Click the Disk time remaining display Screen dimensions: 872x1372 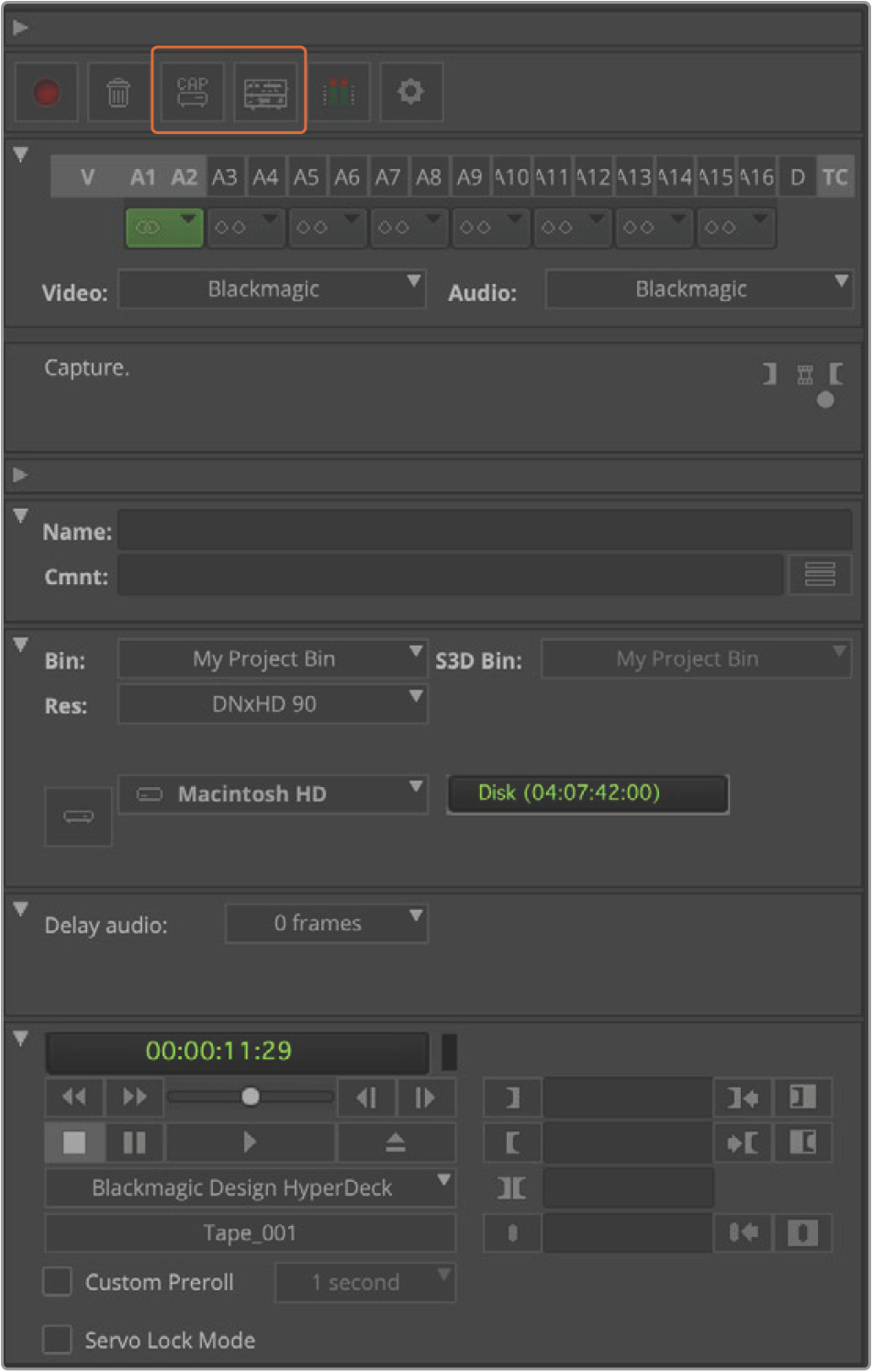coord(587,793)
